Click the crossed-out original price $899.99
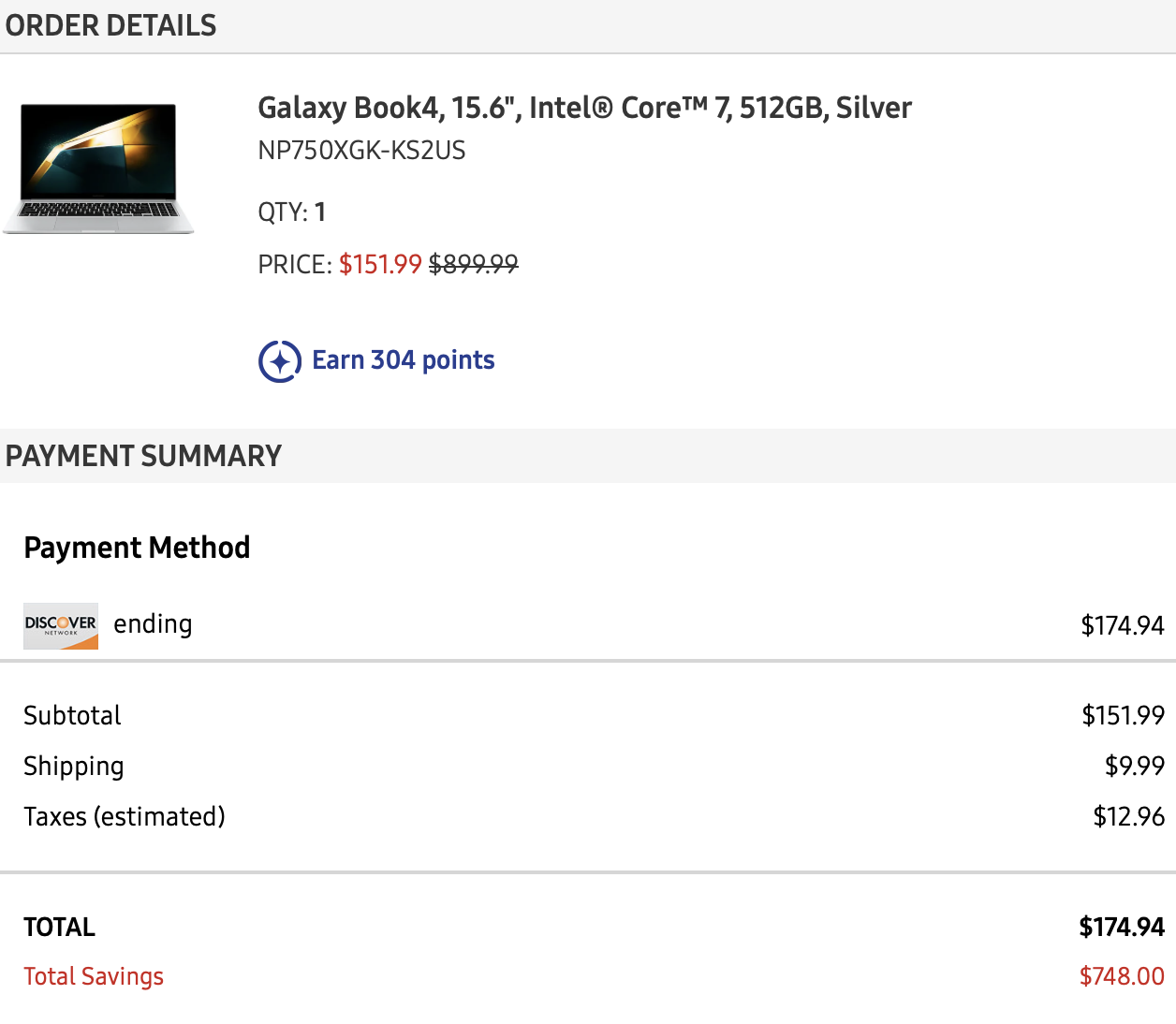The height and width of the screenshot is (1024, 1176). tap(473, 264)
